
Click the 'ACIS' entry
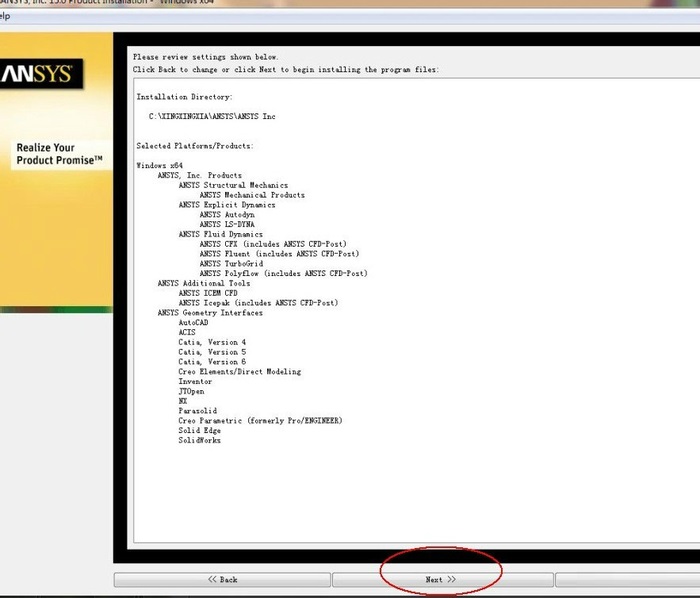click(187, 332)
